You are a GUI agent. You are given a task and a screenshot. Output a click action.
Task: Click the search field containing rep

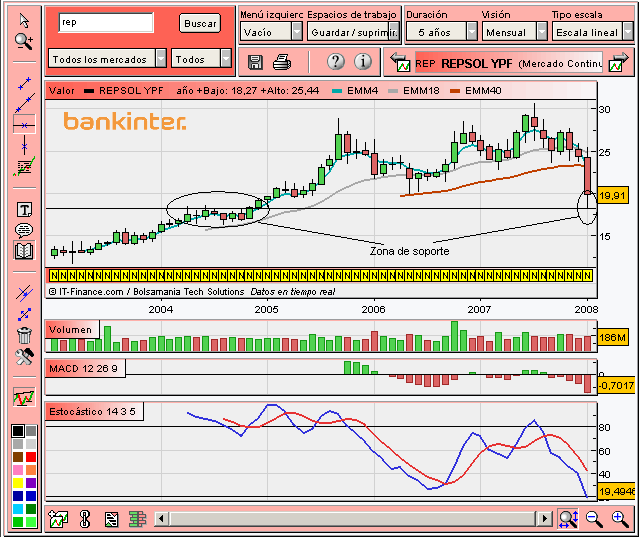[x=106, y=23]
